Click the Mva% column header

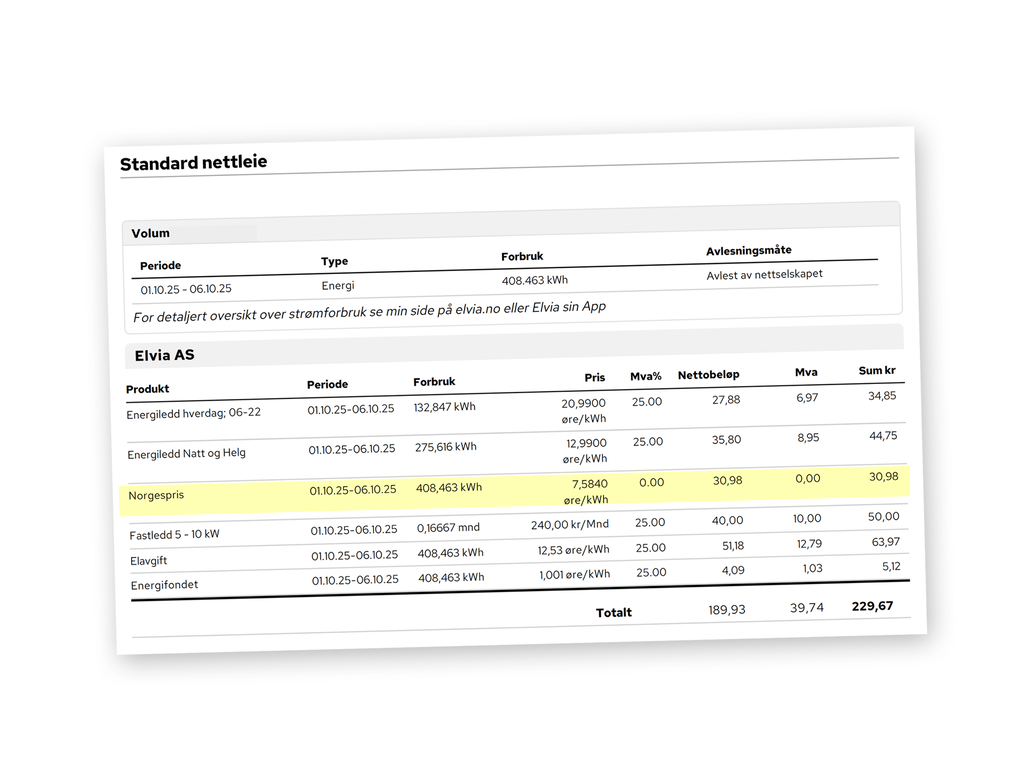[646, 376]
